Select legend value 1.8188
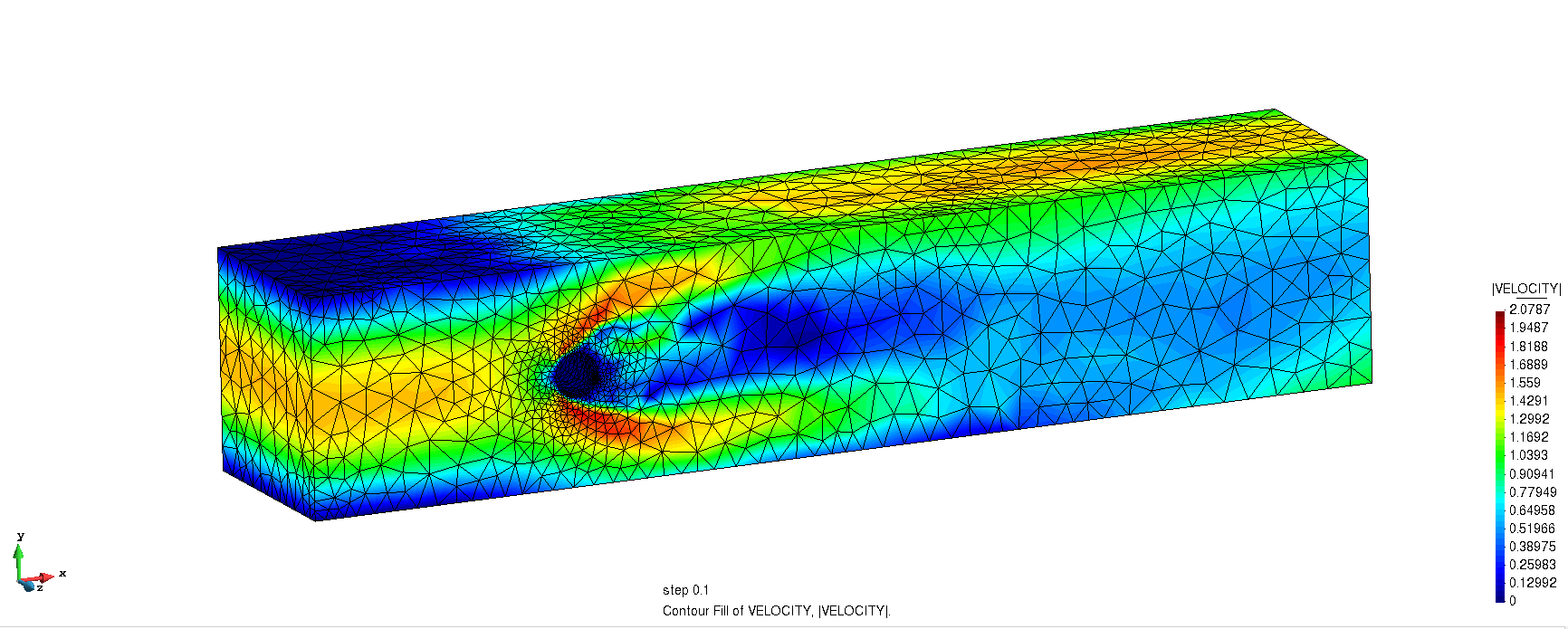Image resolution: width=1568 pixels, height=629 pixels. tap(1529, 346)
